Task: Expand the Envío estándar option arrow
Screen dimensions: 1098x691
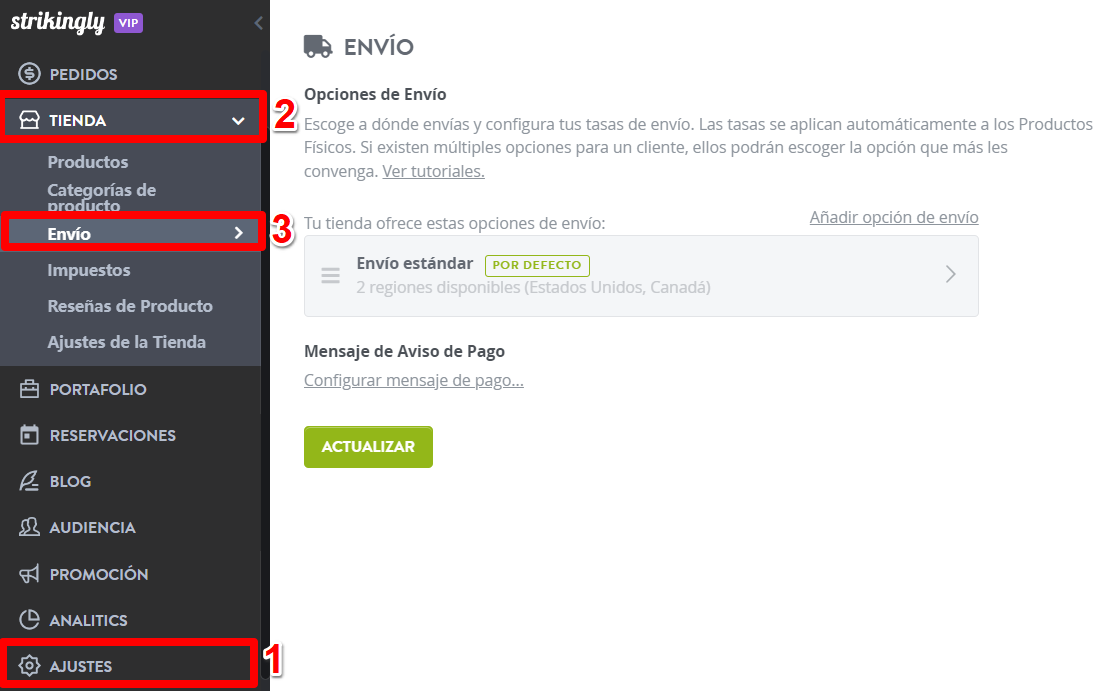Action: pos(950,274)
